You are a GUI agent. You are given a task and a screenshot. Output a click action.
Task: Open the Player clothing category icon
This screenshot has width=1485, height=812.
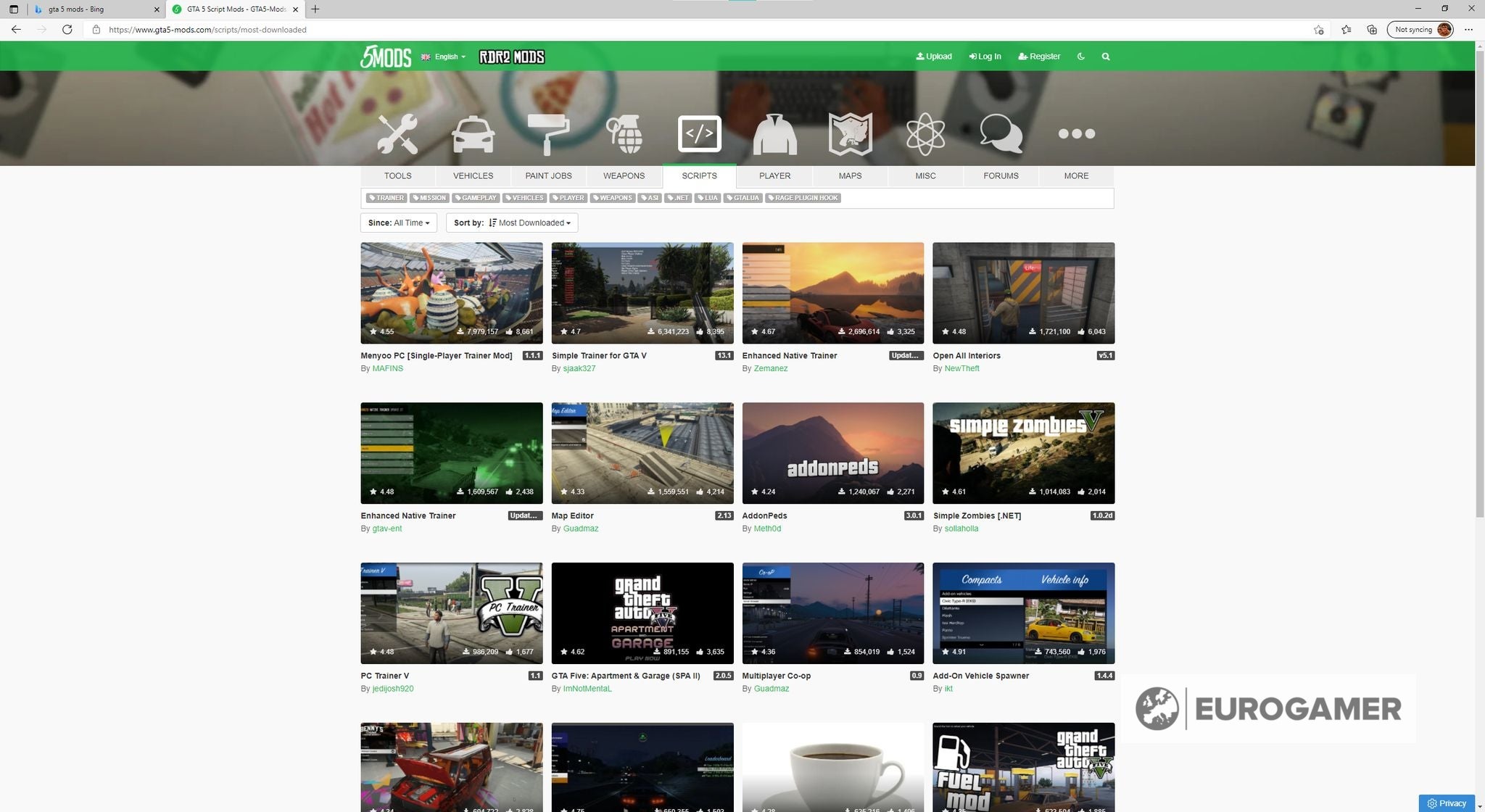click(x=774, y=133)
